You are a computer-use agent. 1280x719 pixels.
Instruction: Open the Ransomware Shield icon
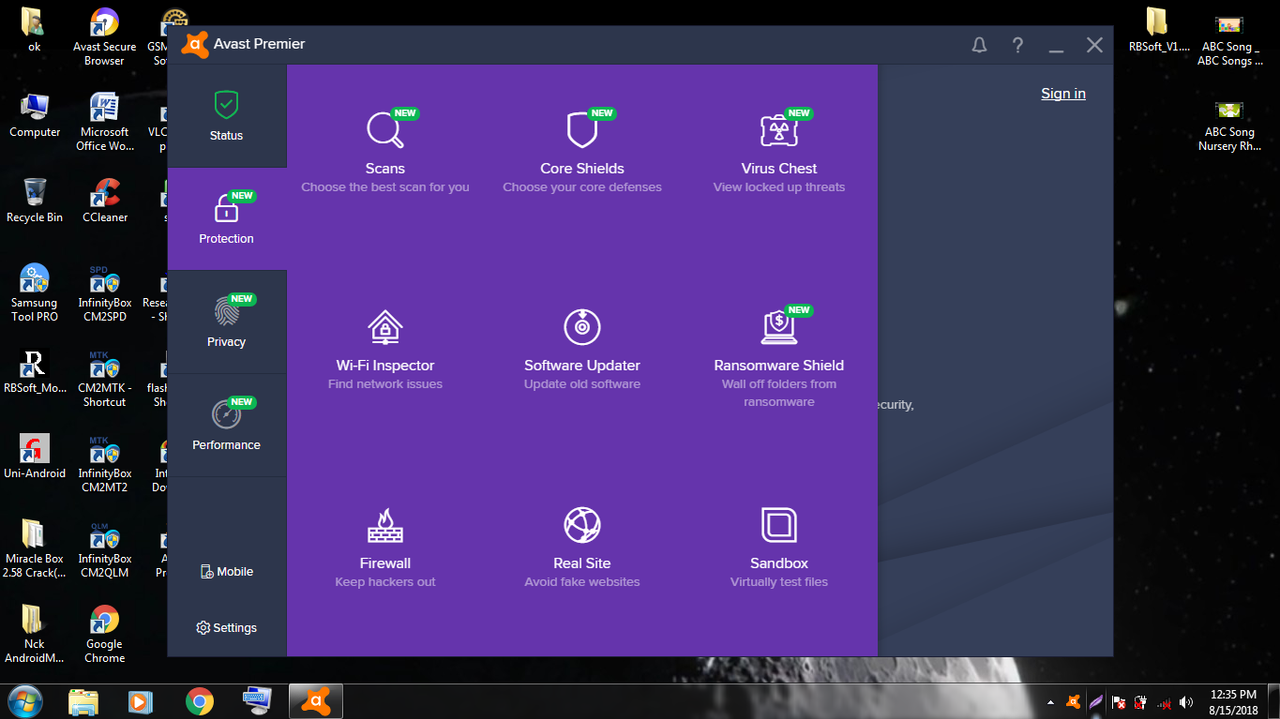point(778,327)
